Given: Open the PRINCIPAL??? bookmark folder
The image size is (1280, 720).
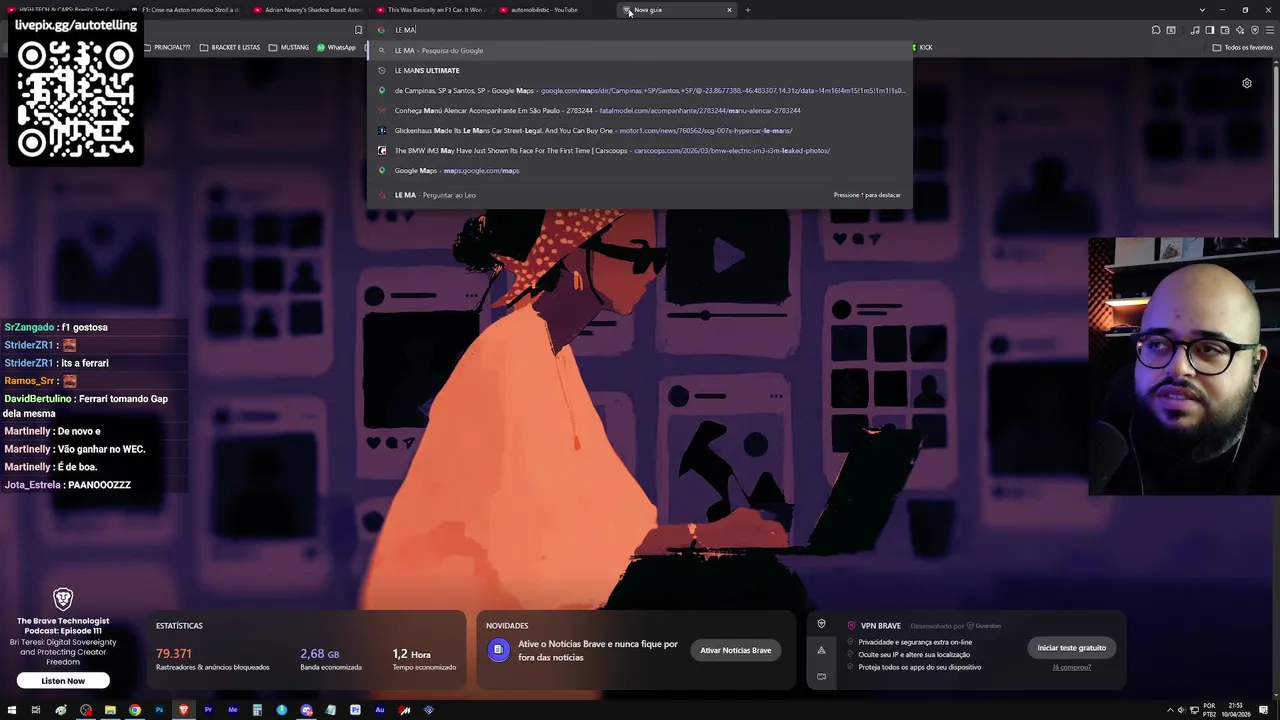Looking at the screenshot, I should pos(167,47).
